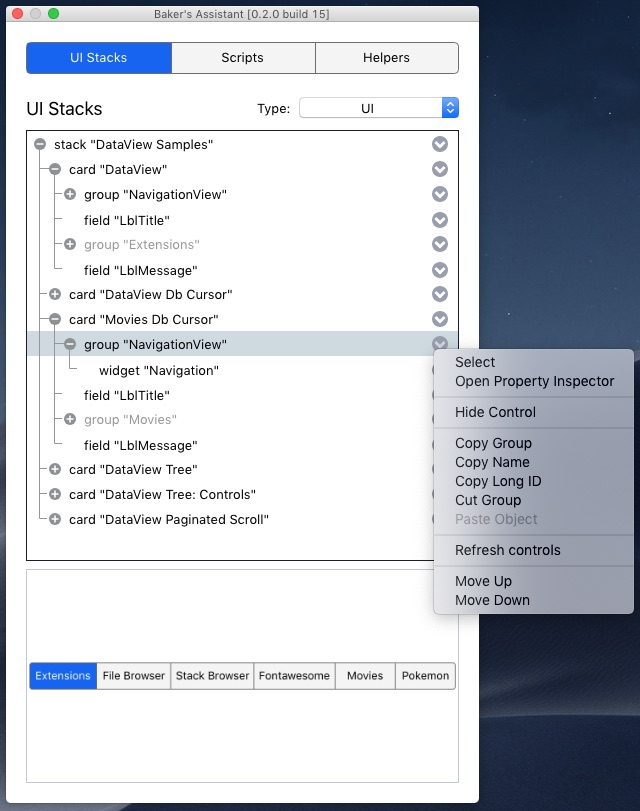Collapse the stack "DataView Samples" node
This screenshot has height=811, width=640.
click(x=40, y=145)
